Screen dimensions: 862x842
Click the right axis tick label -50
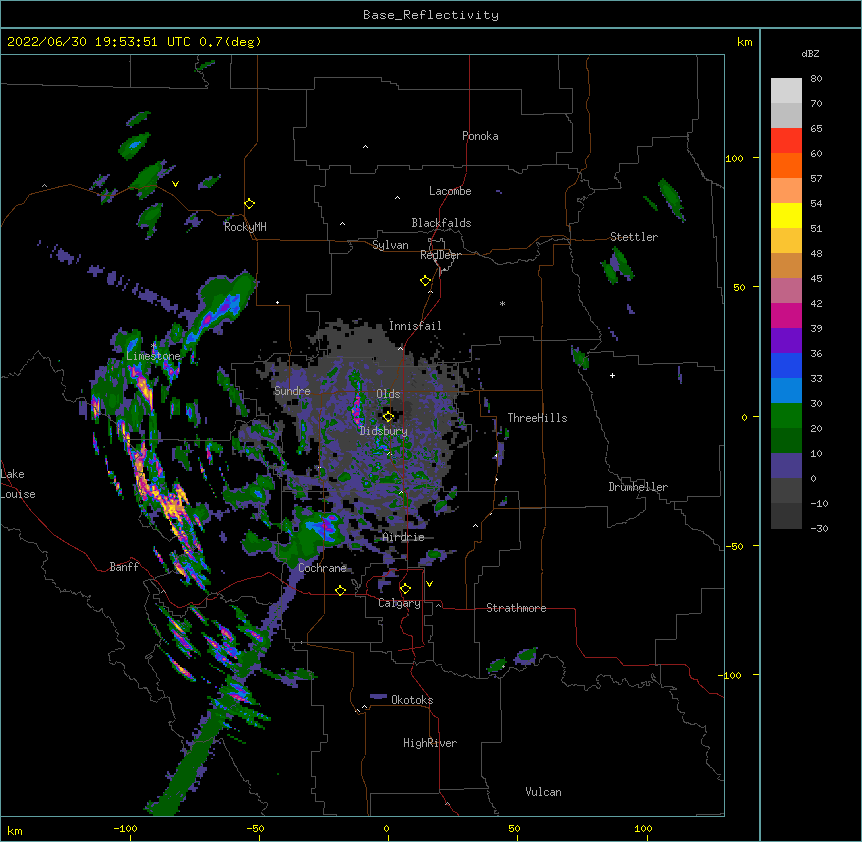coord(734,546)
